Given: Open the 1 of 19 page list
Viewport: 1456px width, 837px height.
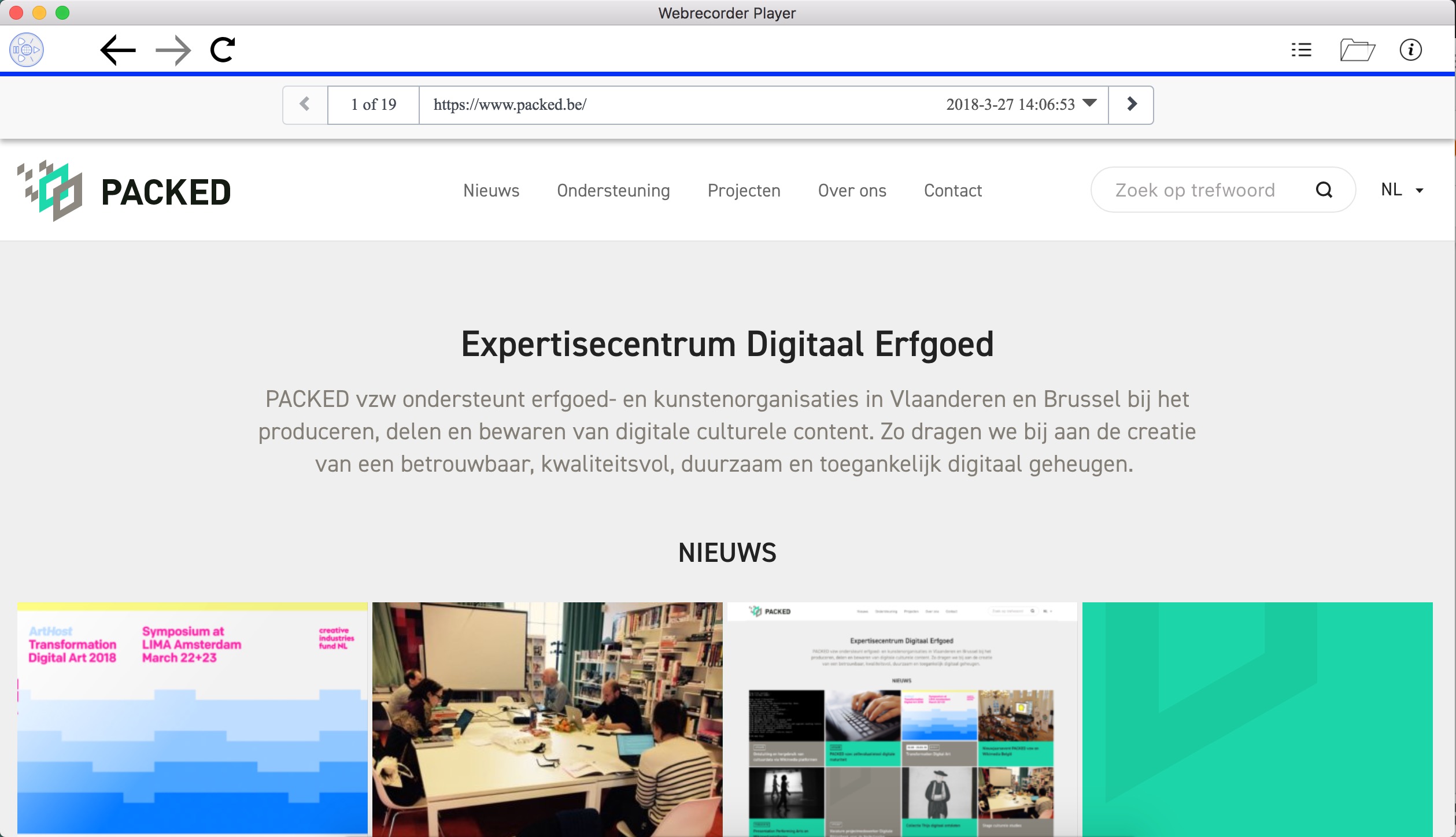Looking at the screenshot, I should coord(374,105).
